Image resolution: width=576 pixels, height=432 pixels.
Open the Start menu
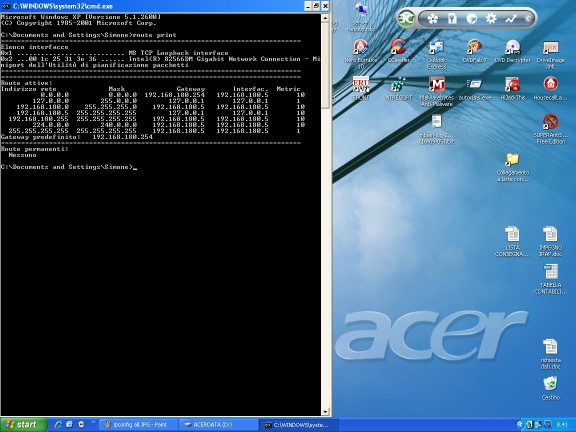(x=24, y=425)
